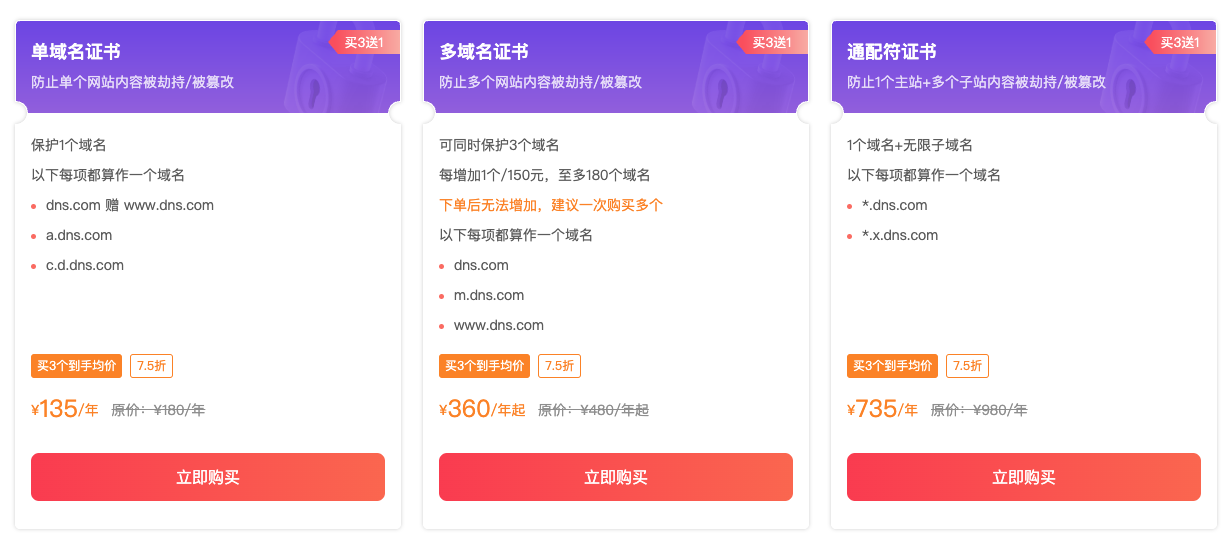Click the 7.5折 badge on 多域名证书 card
Screen dimensions: 1230x544
(x=560, y=366)
